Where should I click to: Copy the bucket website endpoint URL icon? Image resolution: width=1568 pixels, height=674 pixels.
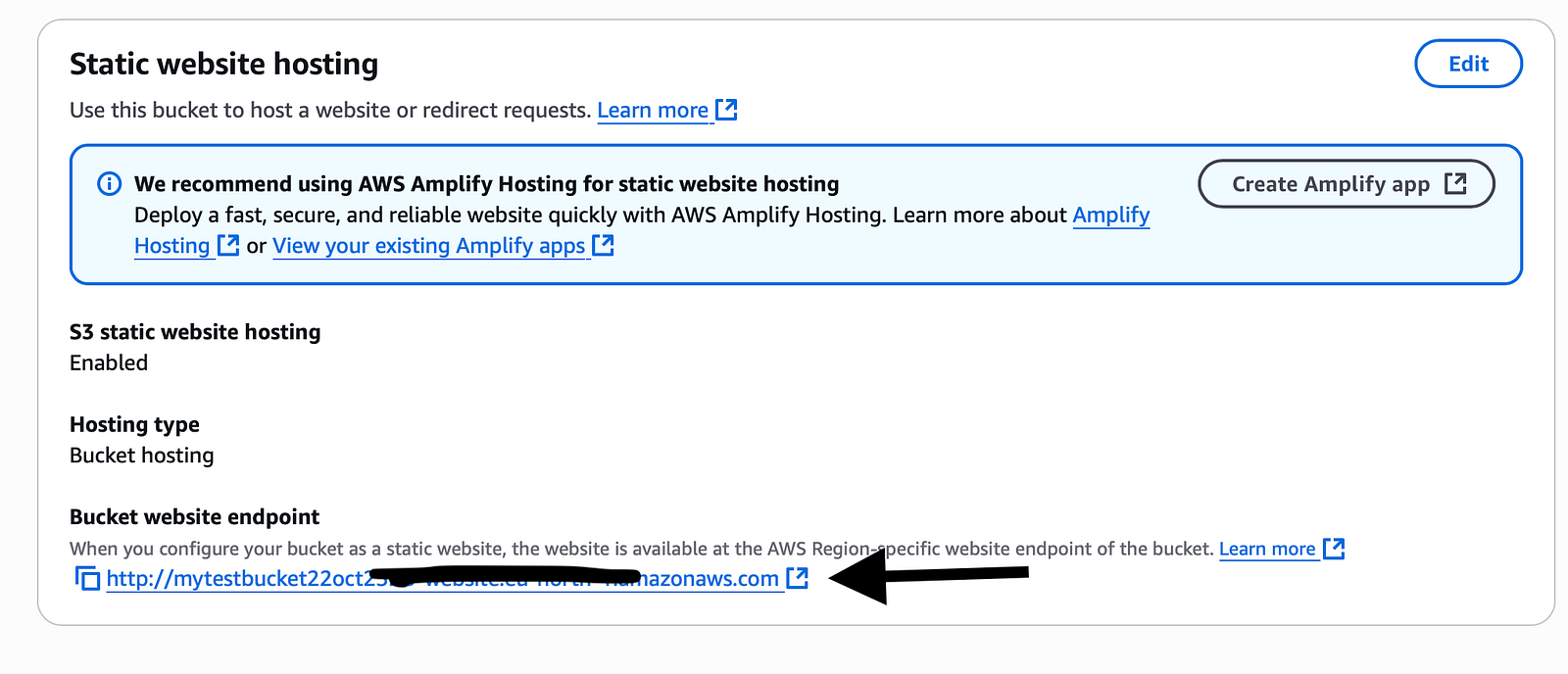click(87, 579)
